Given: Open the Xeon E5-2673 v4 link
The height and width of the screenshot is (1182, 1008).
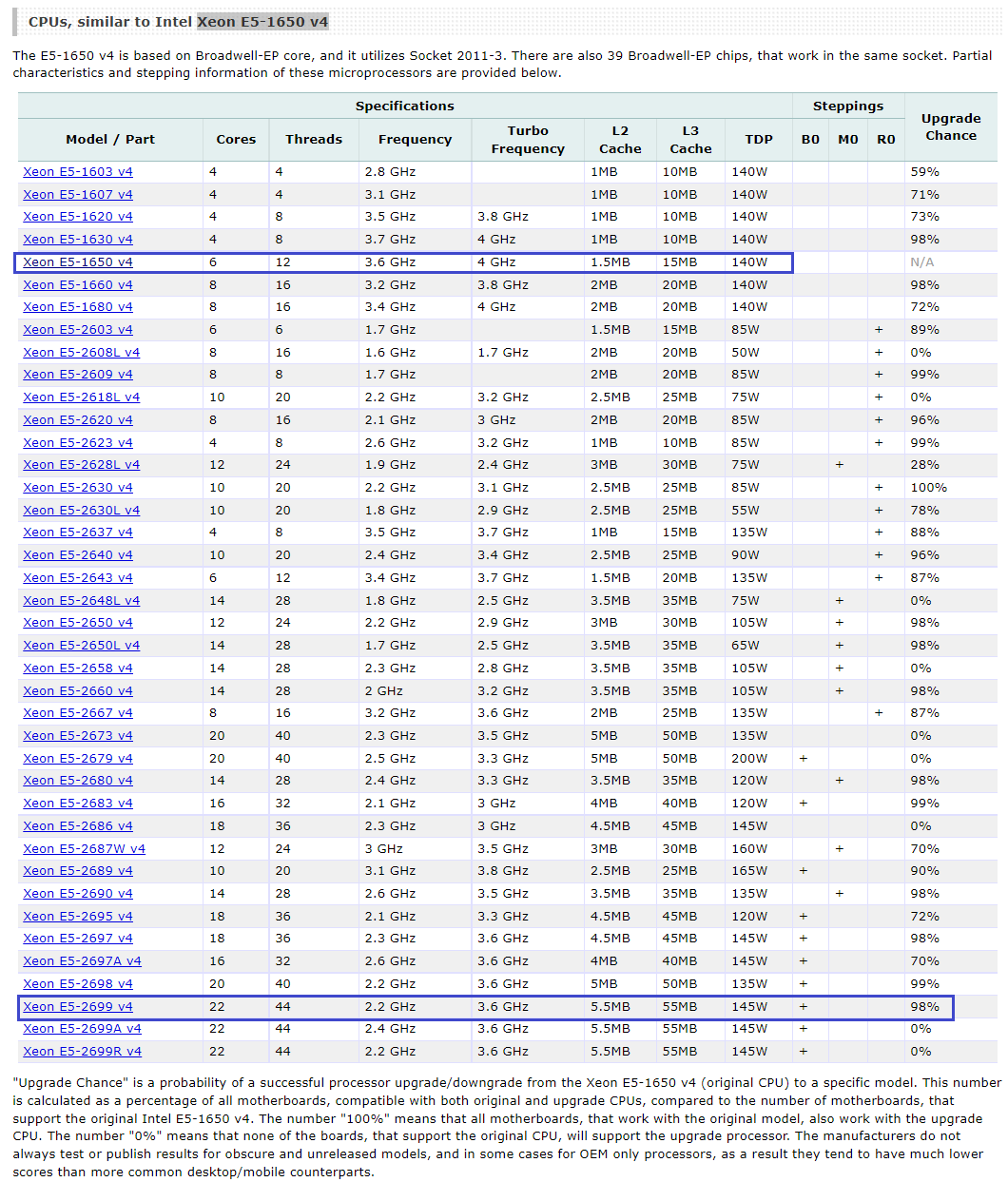Looking at the screenshot, I should (78, 736).
